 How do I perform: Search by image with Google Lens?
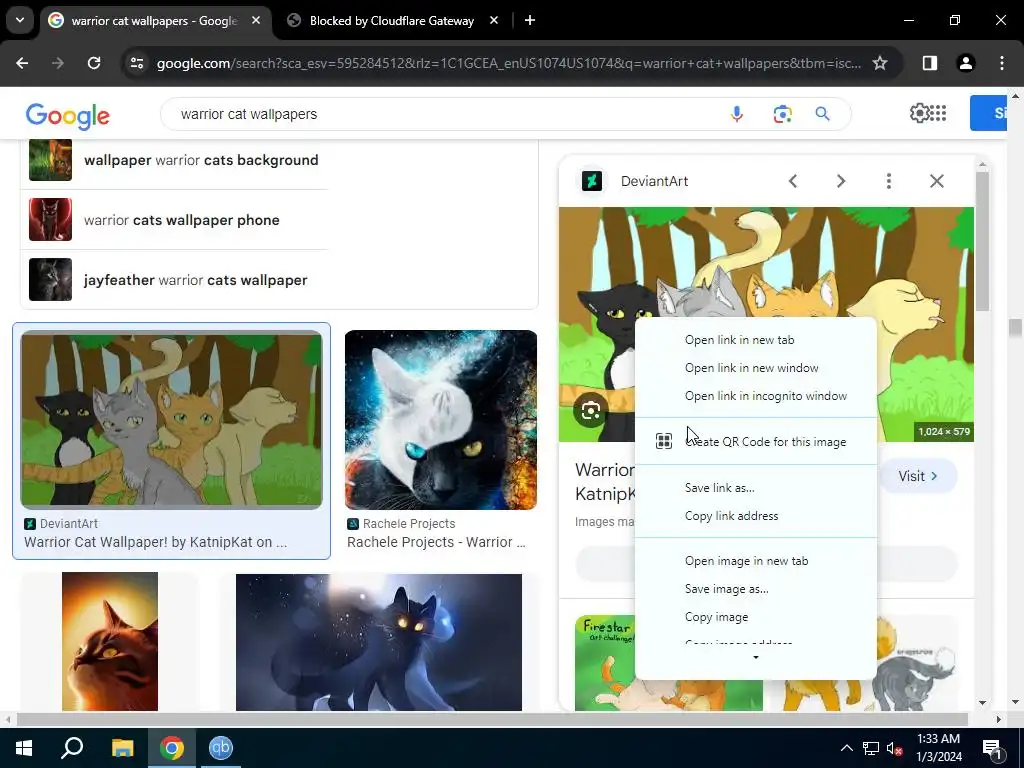click(782, 114)
